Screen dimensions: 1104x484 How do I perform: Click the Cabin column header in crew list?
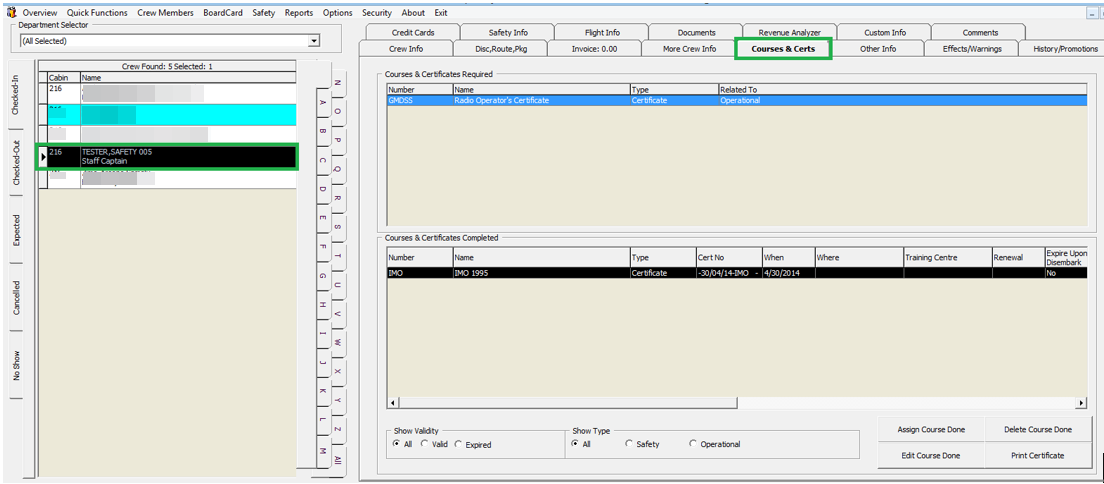click(64, 77)
